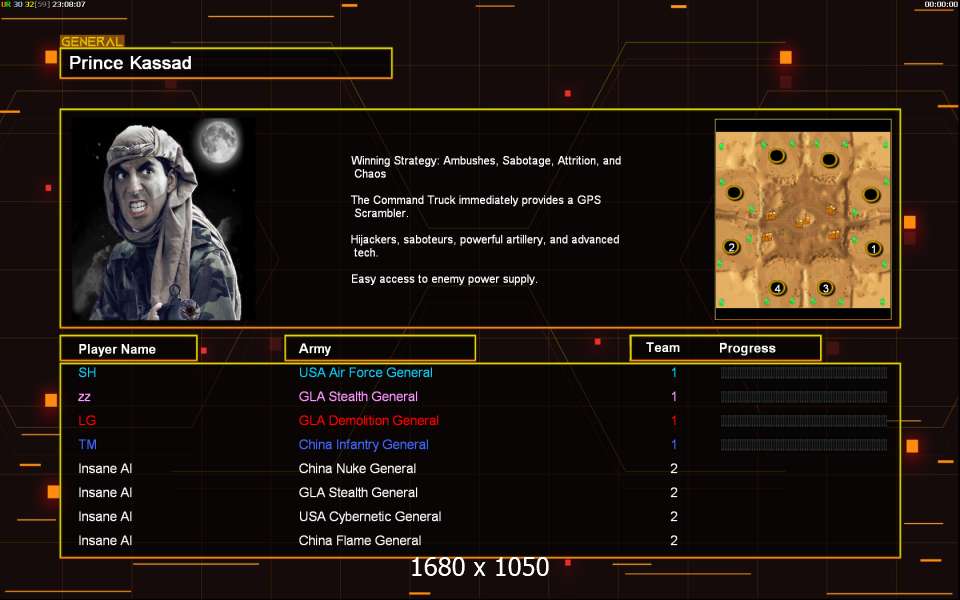This screenshot has height=600, width=960.
Task: Click the Hijackers, saboteurs, powerful artillery text
Action: [485, 246]
